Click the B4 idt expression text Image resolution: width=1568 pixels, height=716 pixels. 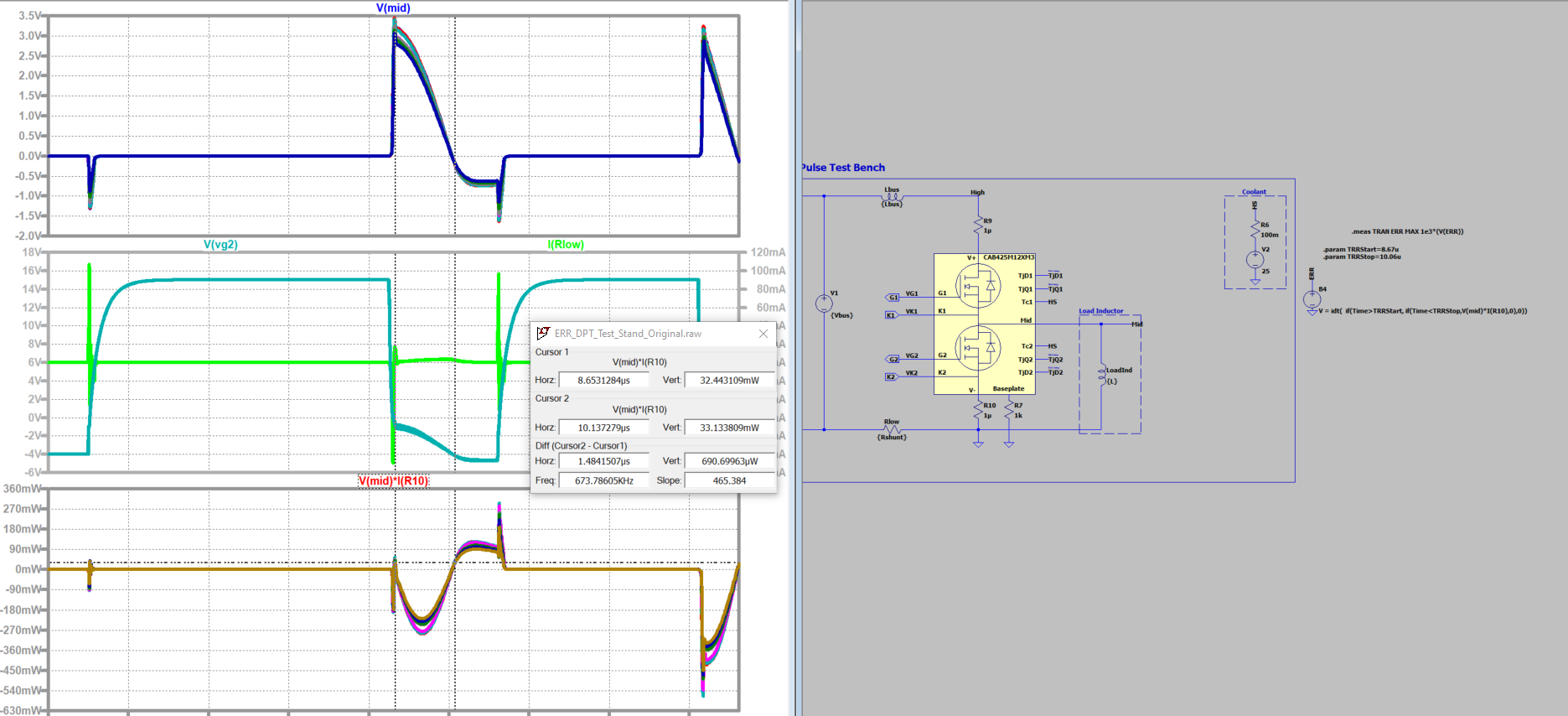pos(1423,311)
